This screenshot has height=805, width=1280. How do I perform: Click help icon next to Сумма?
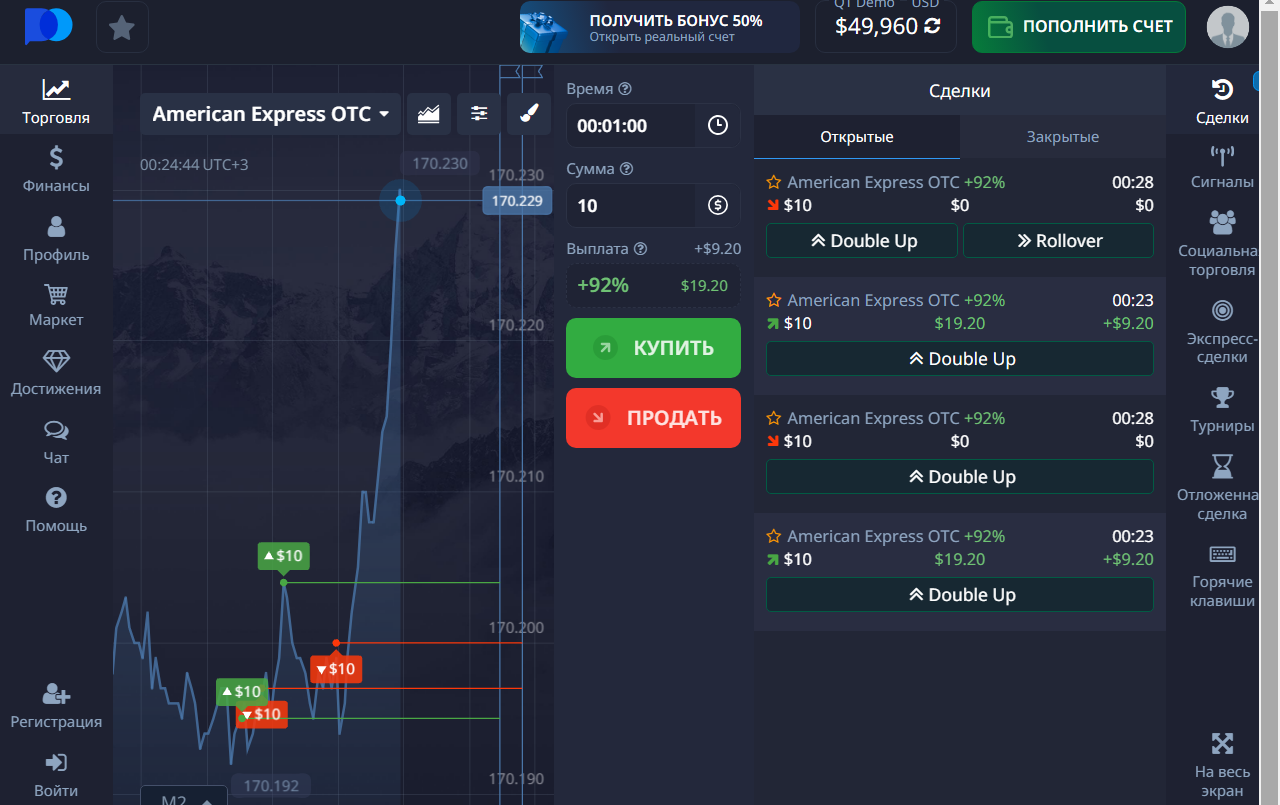(x=626, y=169)
